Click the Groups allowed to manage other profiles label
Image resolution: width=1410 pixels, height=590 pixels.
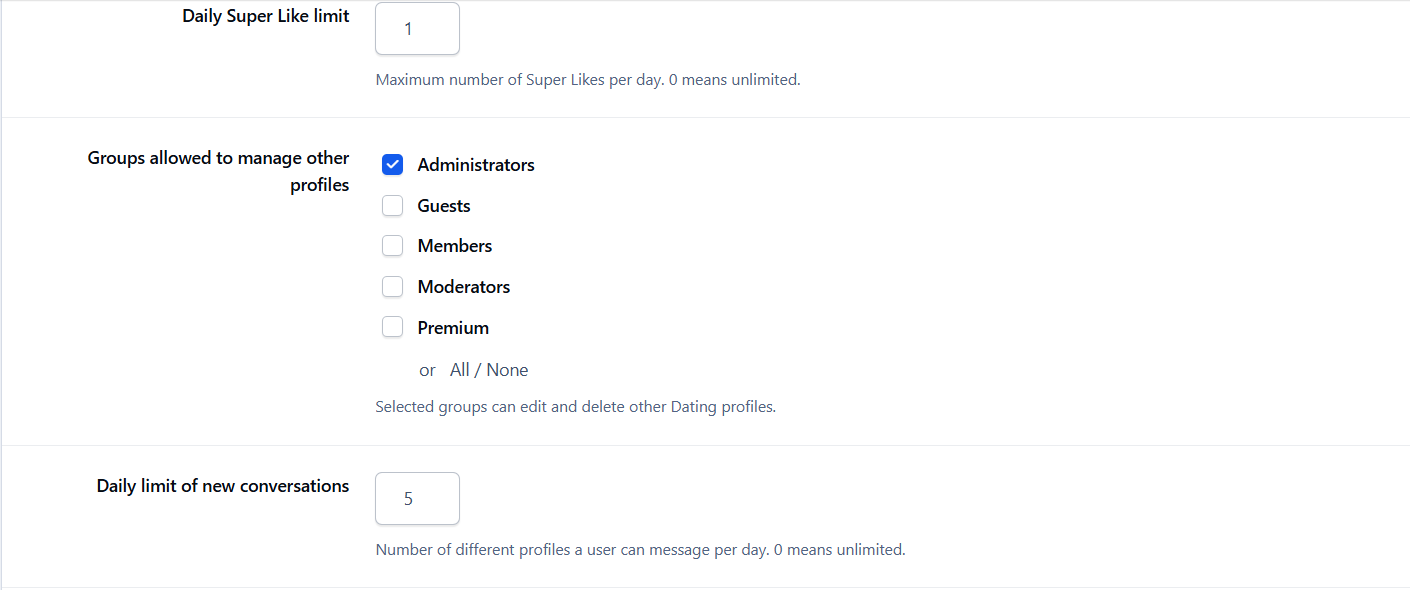(x=219, y=171)
